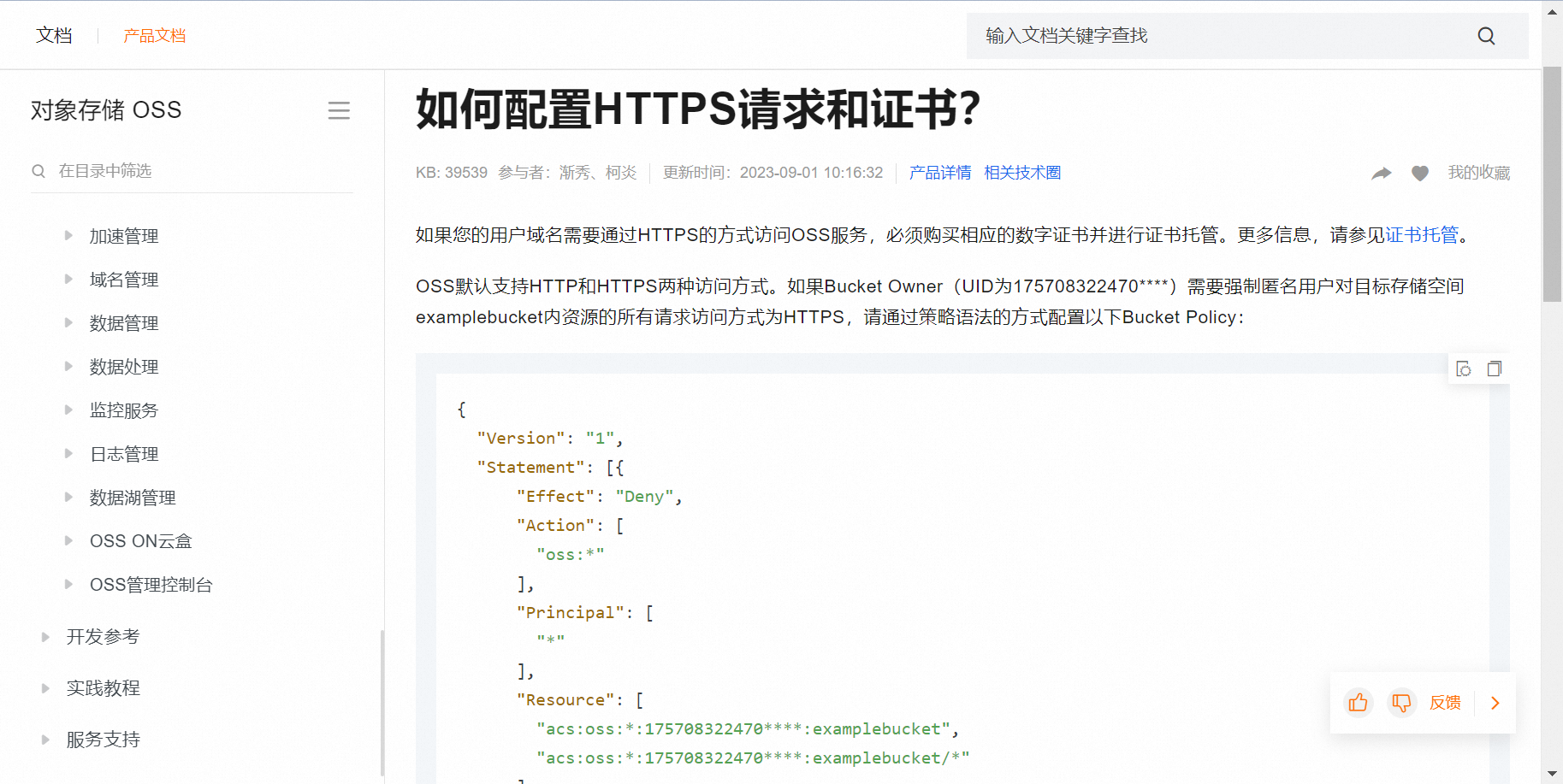Click the share arrow icon

tap(1382, 174)
